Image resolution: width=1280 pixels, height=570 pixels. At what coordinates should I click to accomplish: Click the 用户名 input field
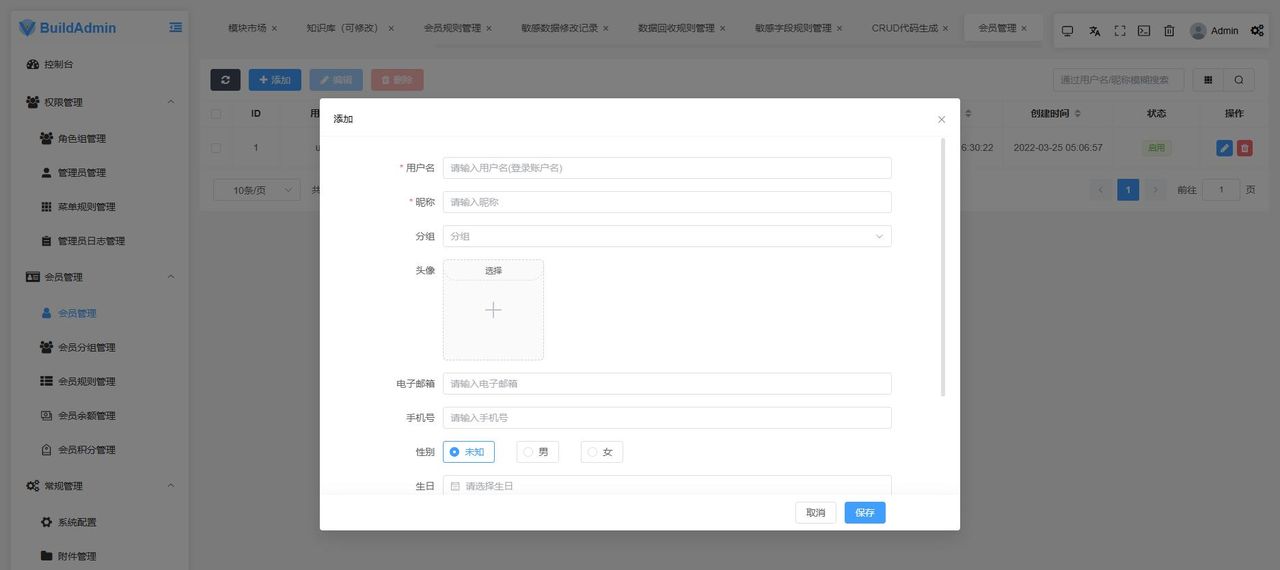667,168
